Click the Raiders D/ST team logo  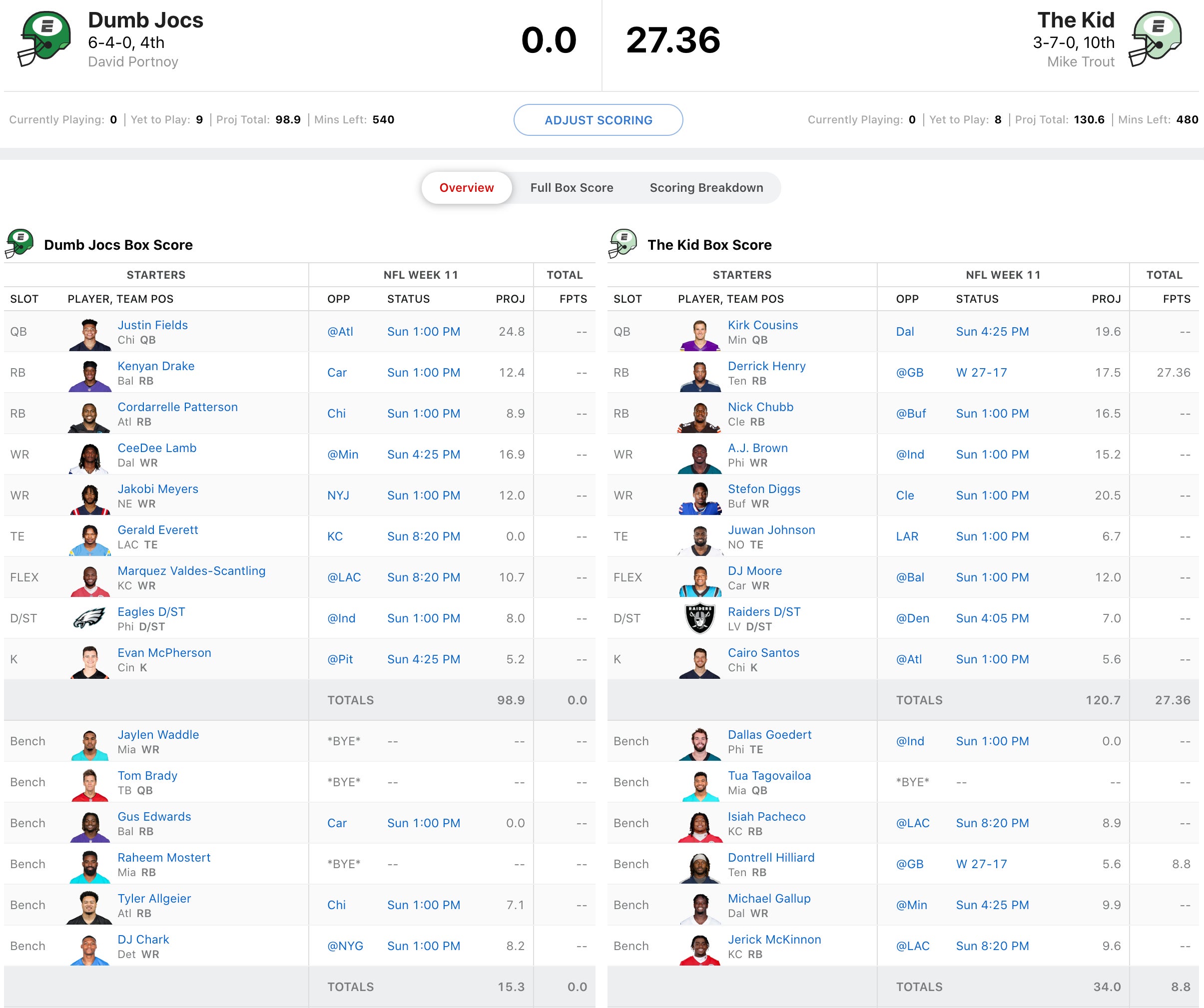coord(699,618)
